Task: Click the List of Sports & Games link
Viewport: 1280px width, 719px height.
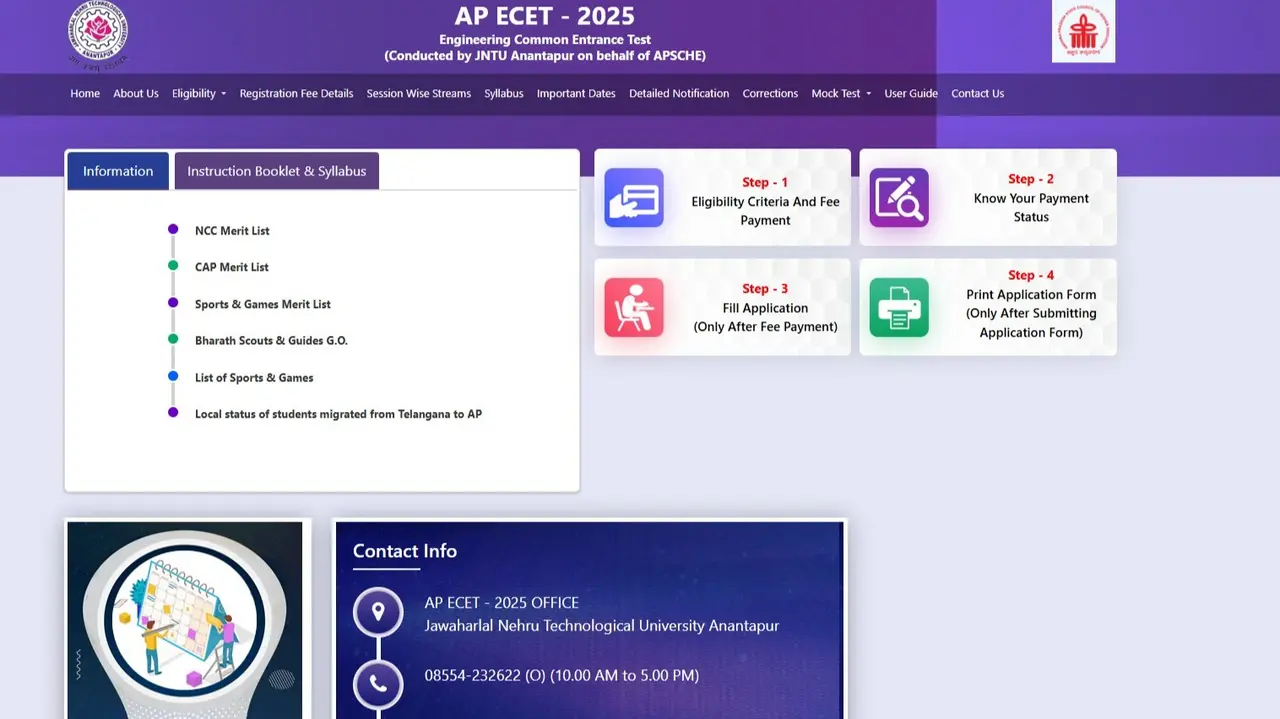Action: [254, 377]
